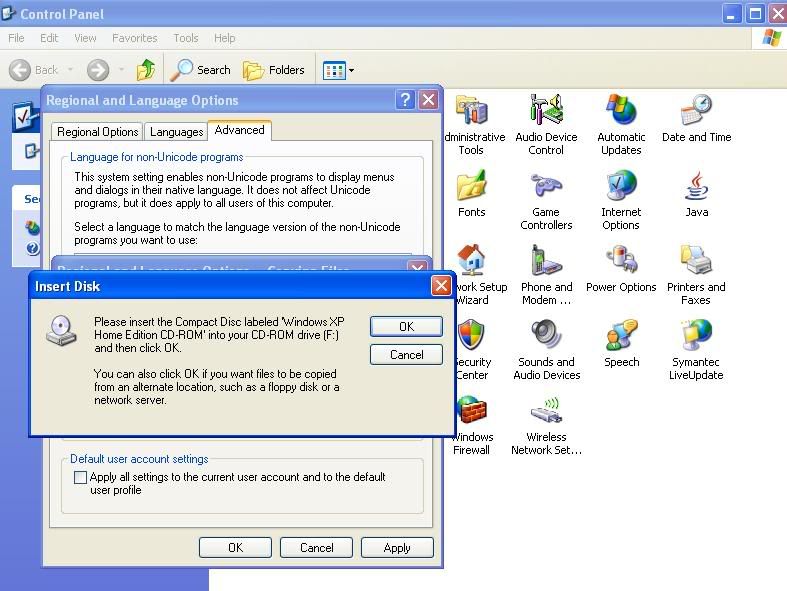Click the Back toolbar arrow
This screenshot has width=787, height=591.
[20, 70]
